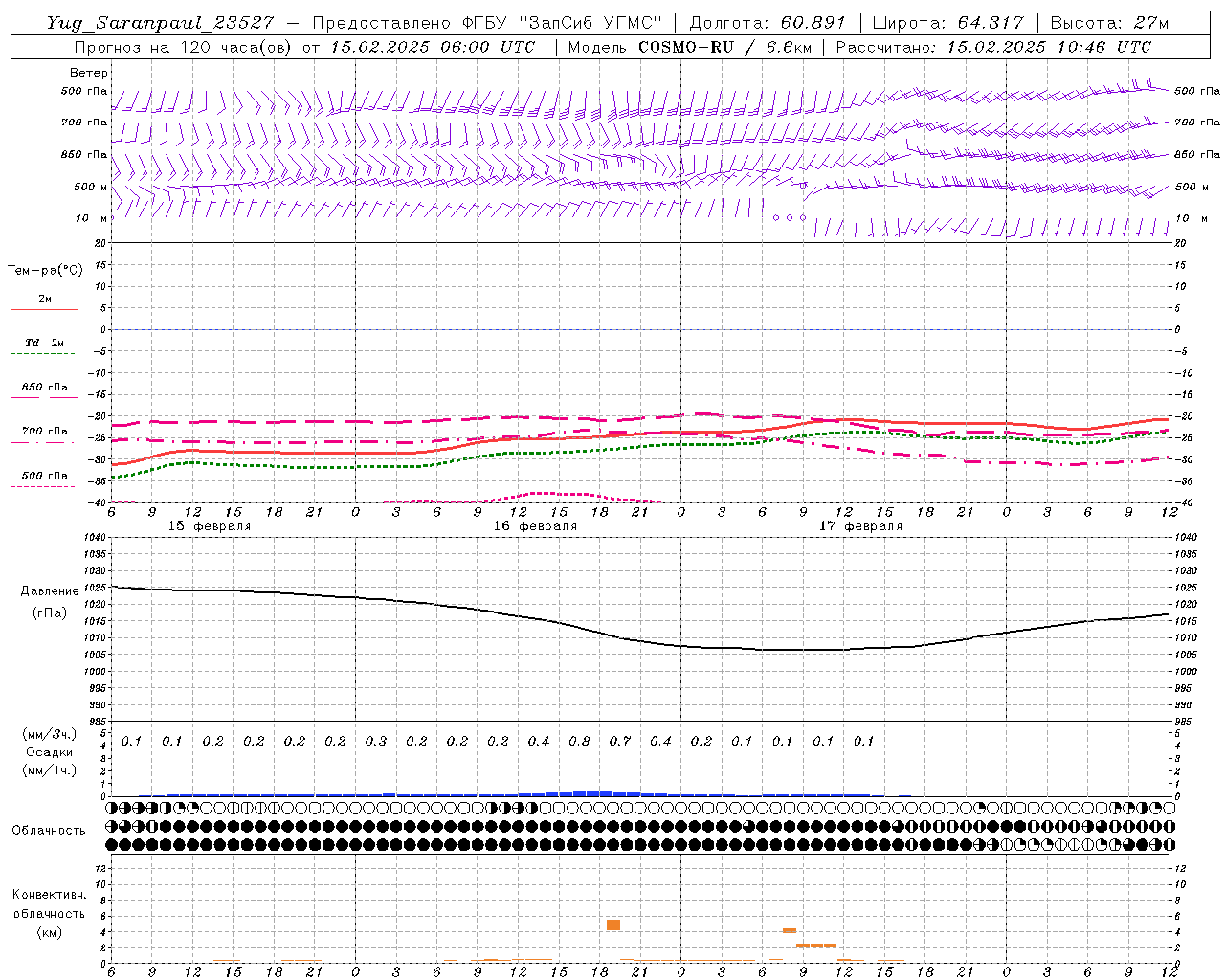Click the "Ветер" wind panel label

point(89,73)
